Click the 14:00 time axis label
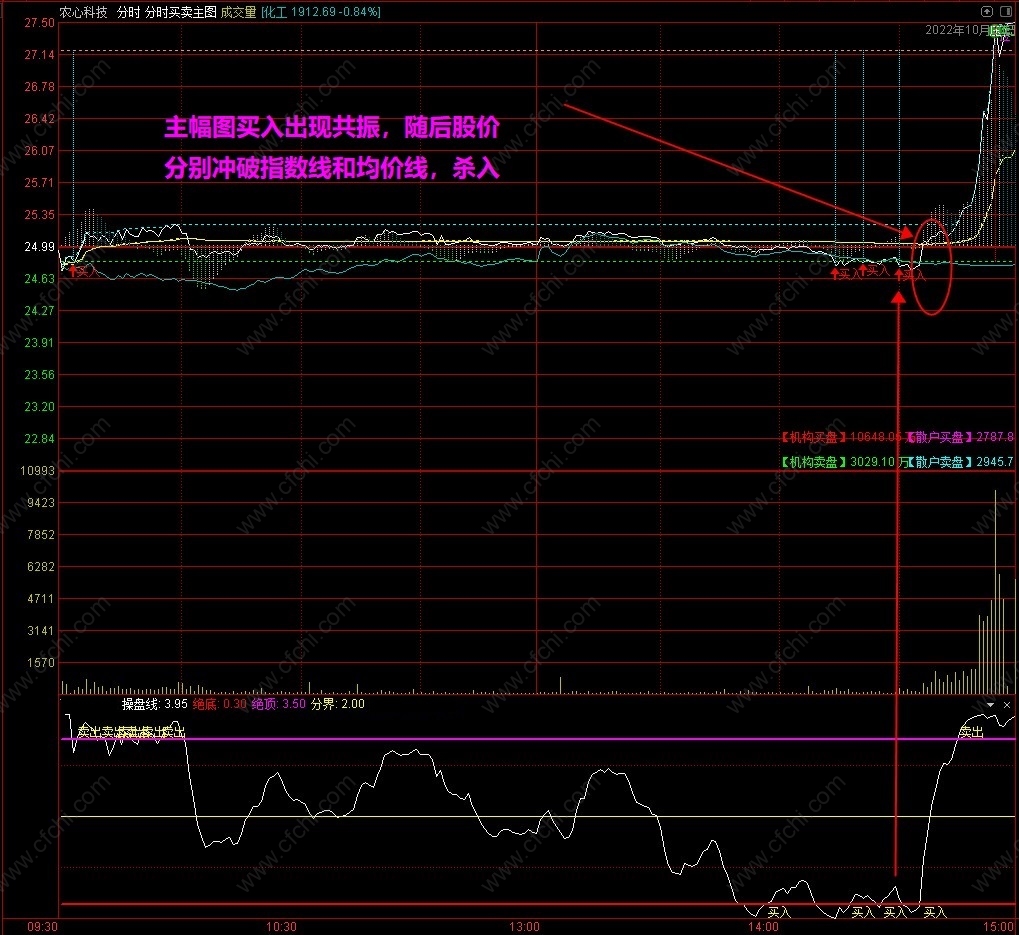Viewport: 1019px width, 935px height. [763, 927]
